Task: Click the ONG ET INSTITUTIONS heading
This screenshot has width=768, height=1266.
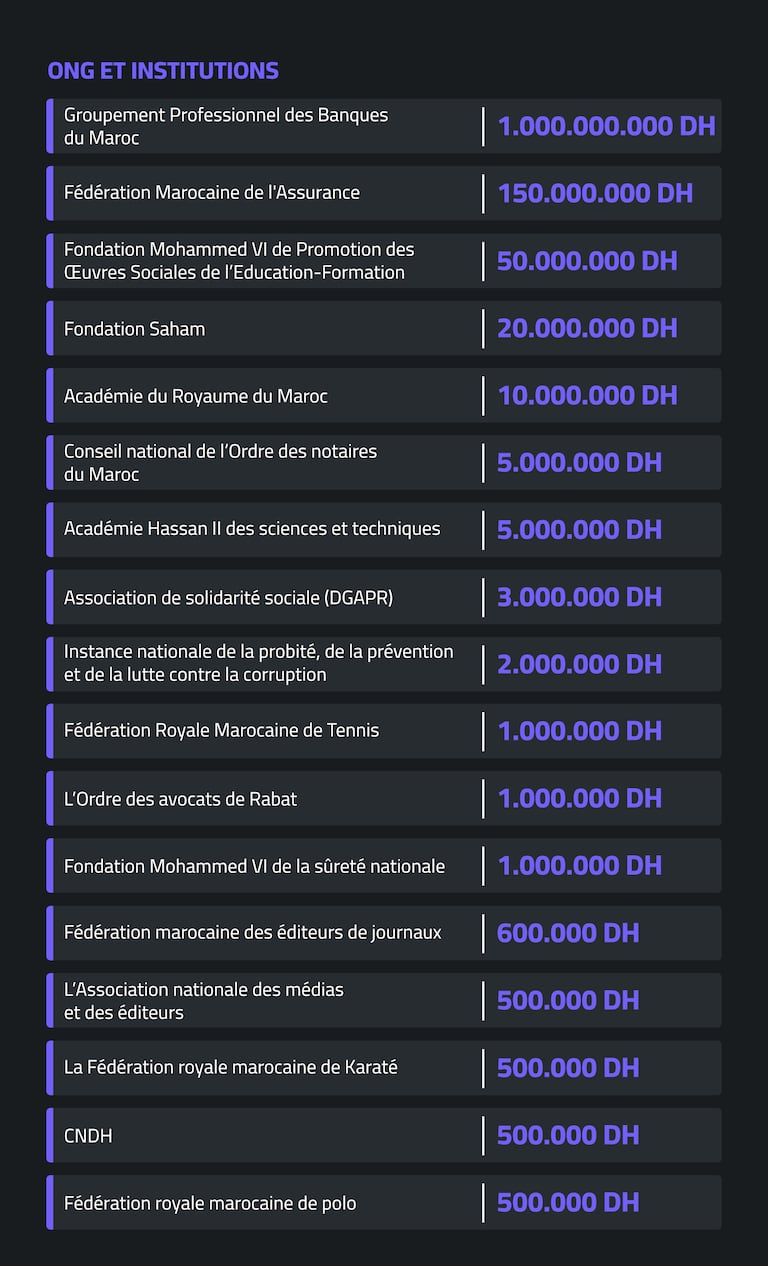Action: pyautogui.click(x=163, y=71)
